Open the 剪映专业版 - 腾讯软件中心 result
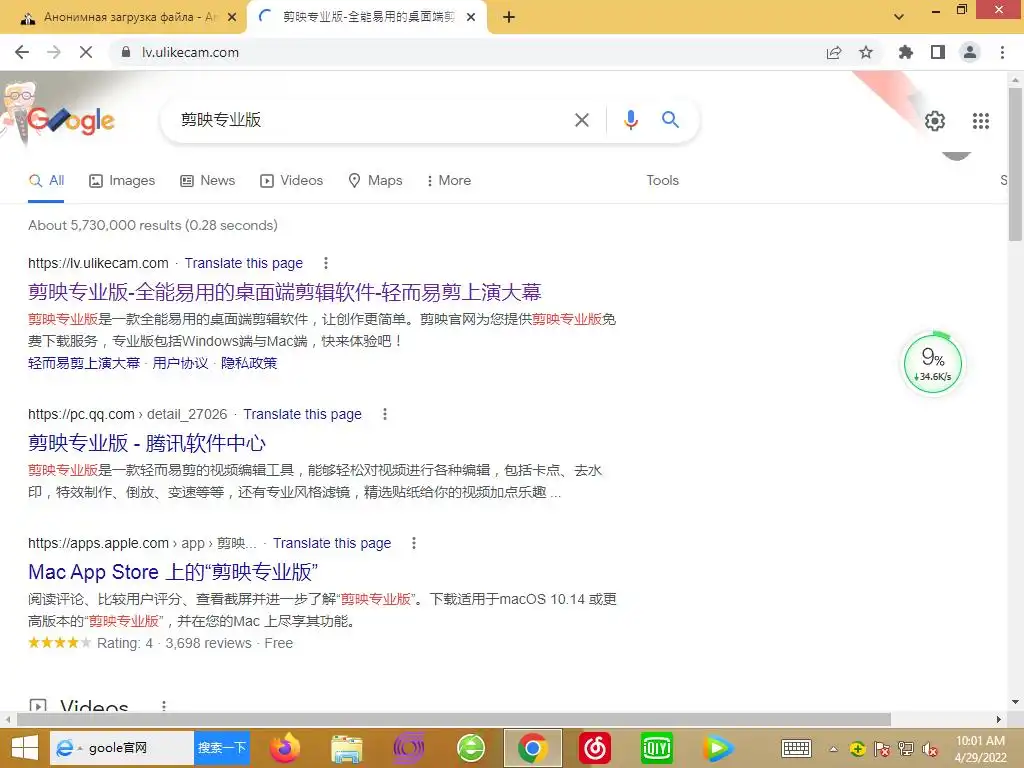The image size is (1024, 768). [x=147, y=443]
